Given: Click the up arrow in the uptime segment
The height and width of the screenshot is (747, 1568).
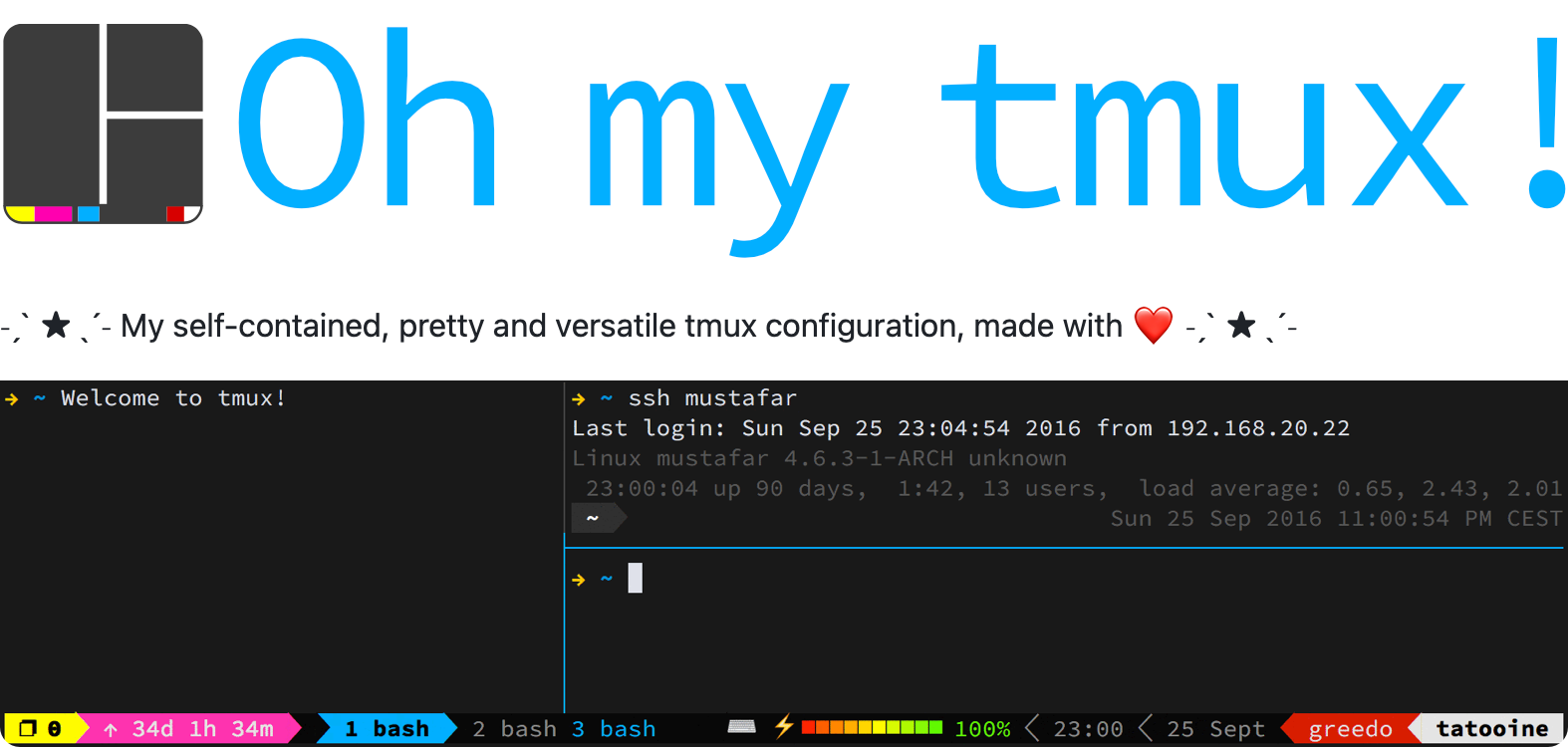Looking at the screenshot, I should click(x=111, y=729).
